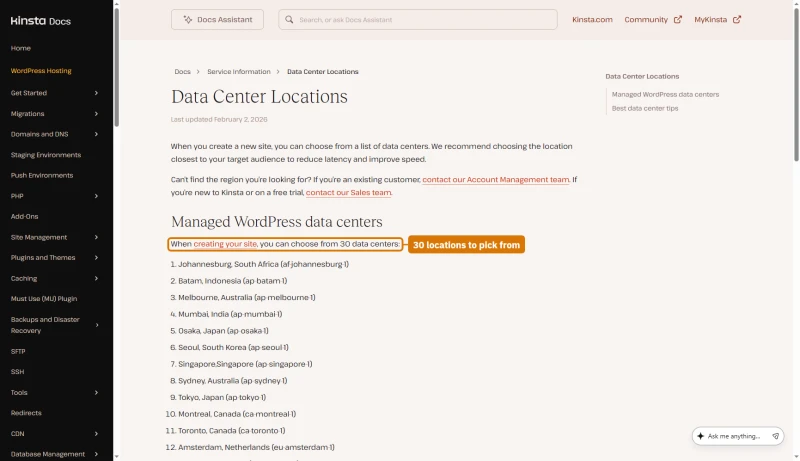The image size is (800, 461).
Task: Follow contact our Account Management team link
Action: click(495, 180)
